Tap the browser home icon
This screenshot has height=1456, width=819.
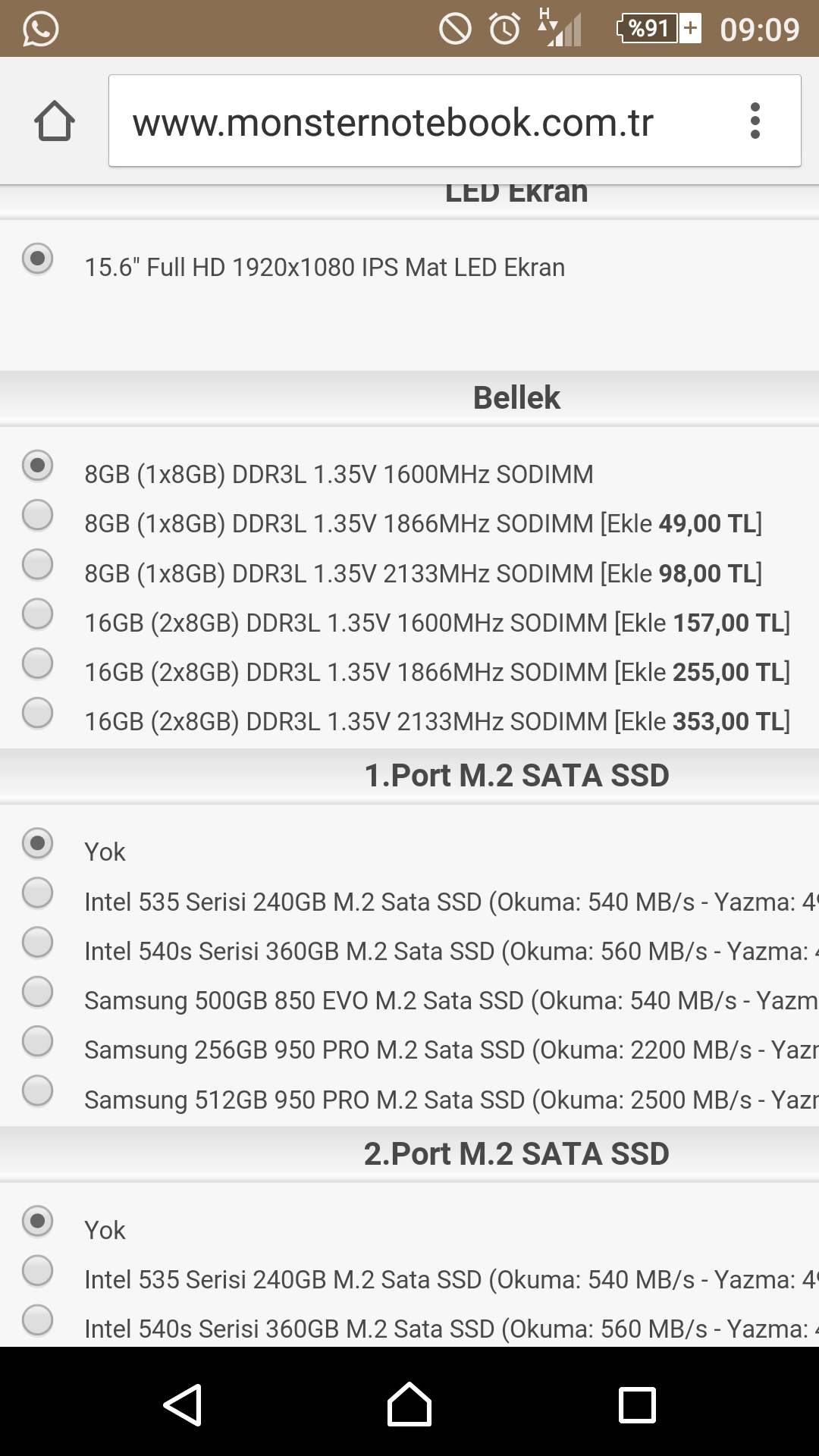point(55,121)
